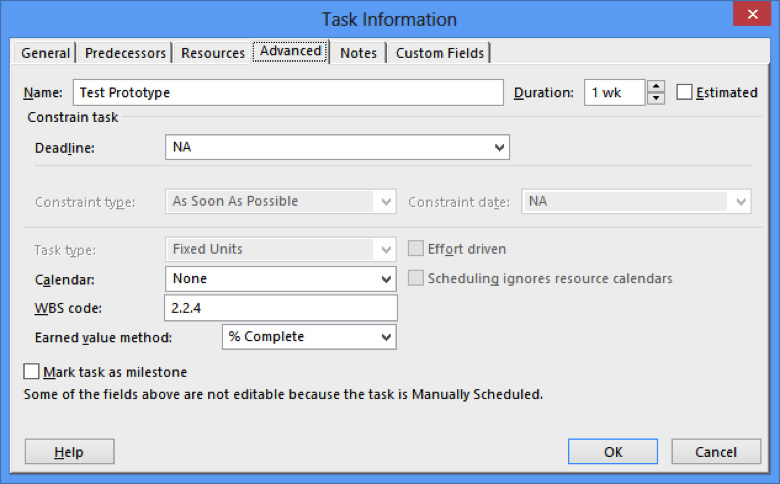Decrease duration with the down arrow
The width and height of the screenshot is (780, 484).
(656, 98)
